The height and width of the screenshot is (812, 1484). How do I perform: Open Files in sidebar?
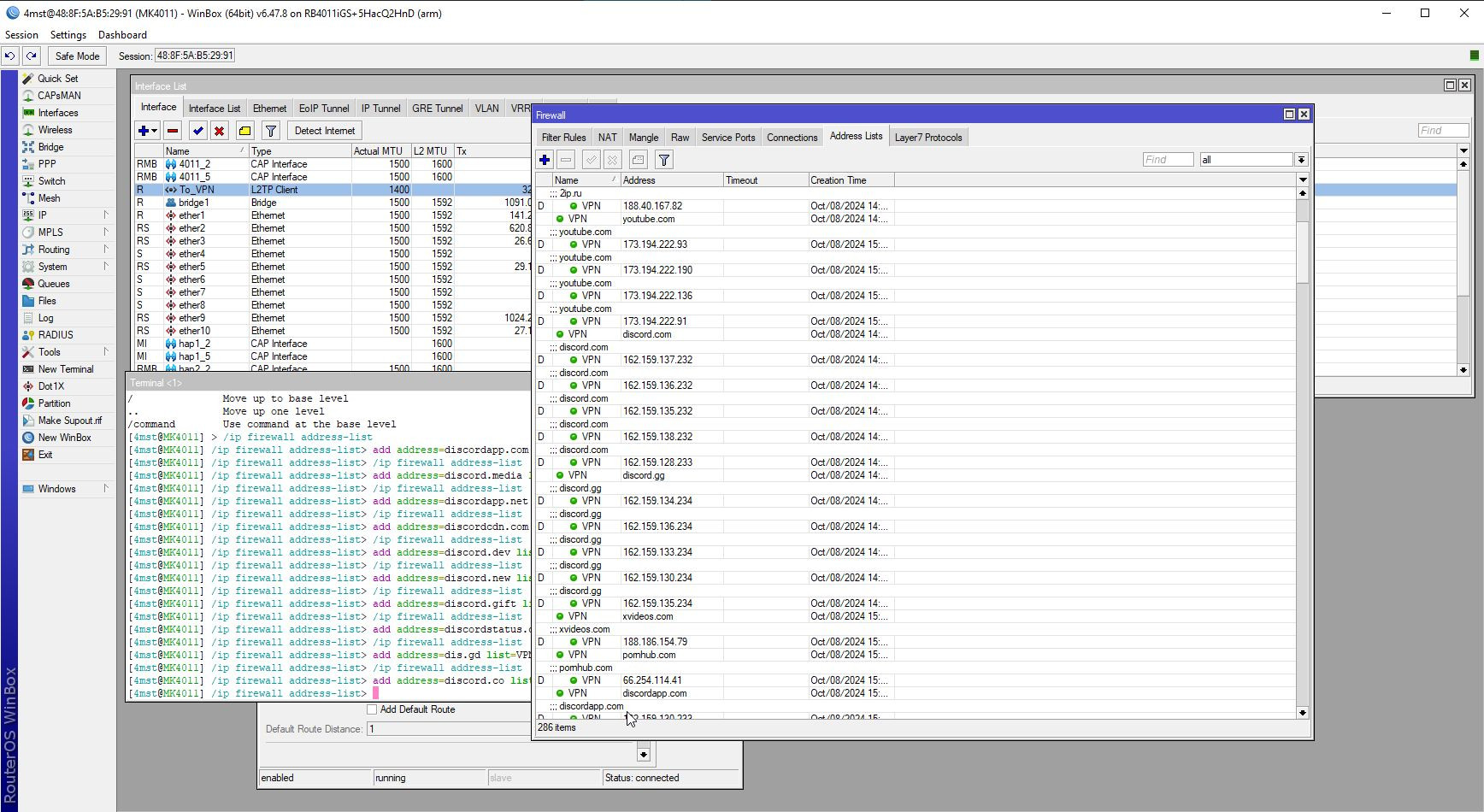click(47, 301)
